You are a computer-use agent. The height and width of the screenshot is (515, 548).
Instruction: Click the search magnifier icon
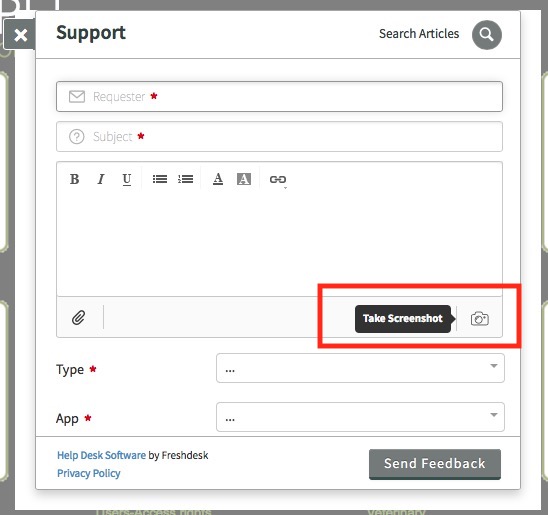[486, 35]
